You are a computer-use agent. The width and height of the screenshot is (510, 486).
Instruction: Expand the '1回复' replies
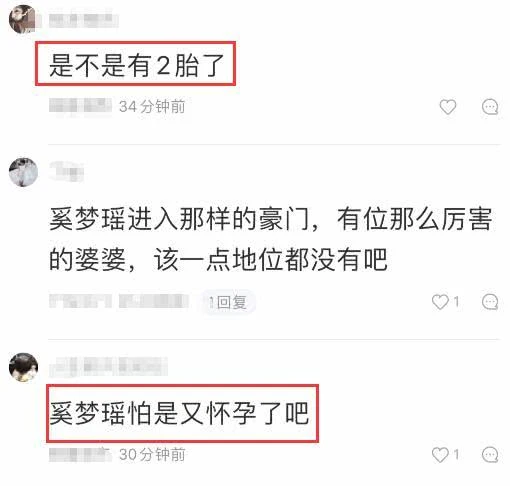[x=228, y=302]
